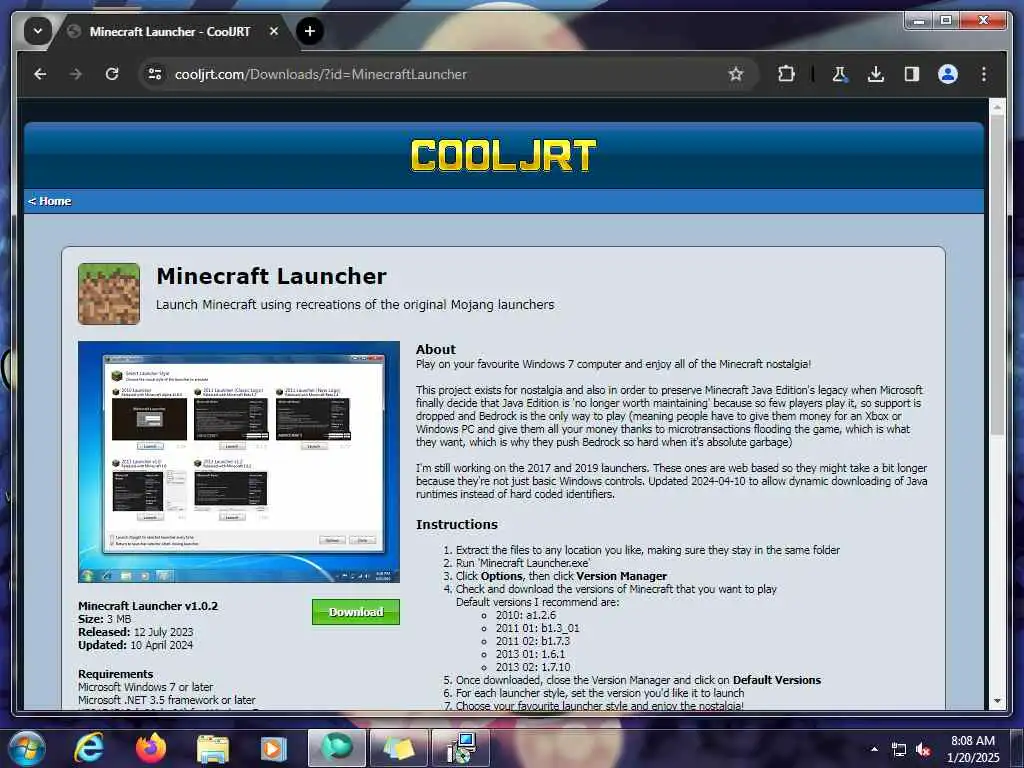Open the network computers taskbar icon
The height and width of the screenshot is (768, 1024).
click(x=461, y=748)
